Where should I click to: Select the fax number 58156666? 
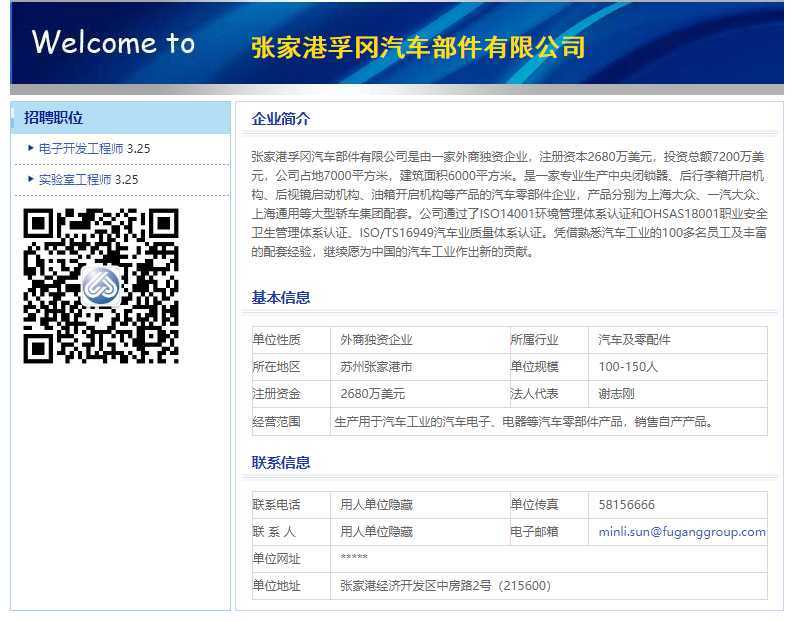click(627, 505)
